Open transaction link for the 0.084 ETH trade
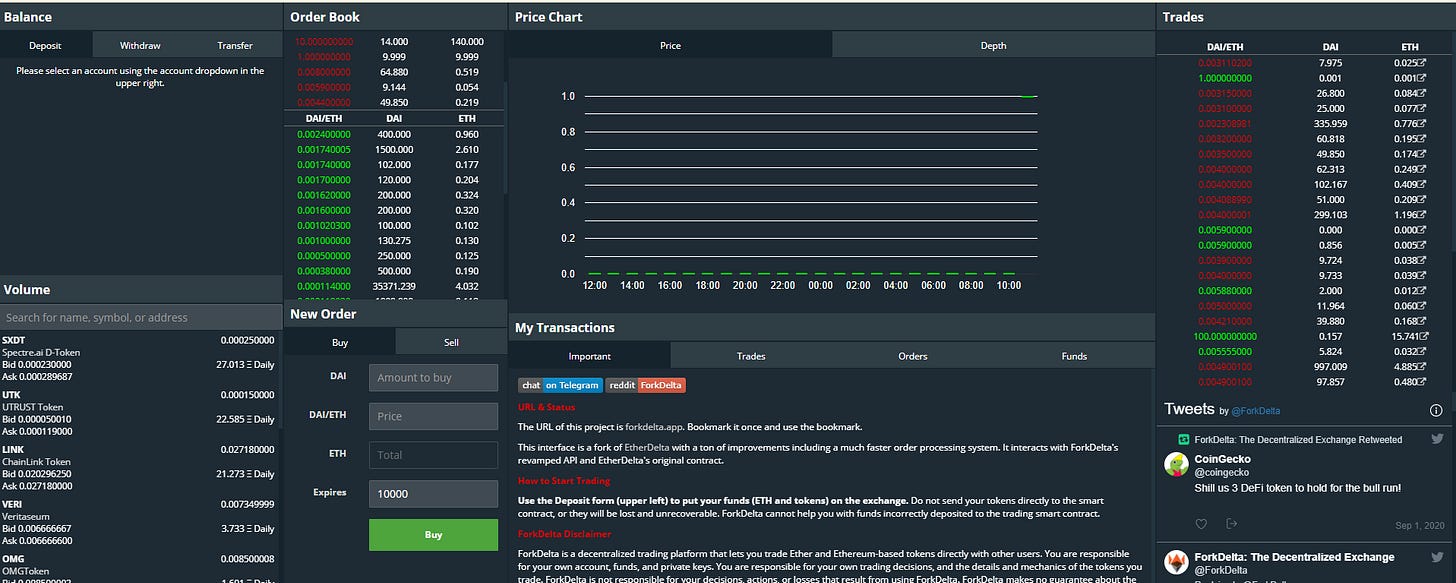 coord(1424,93)
